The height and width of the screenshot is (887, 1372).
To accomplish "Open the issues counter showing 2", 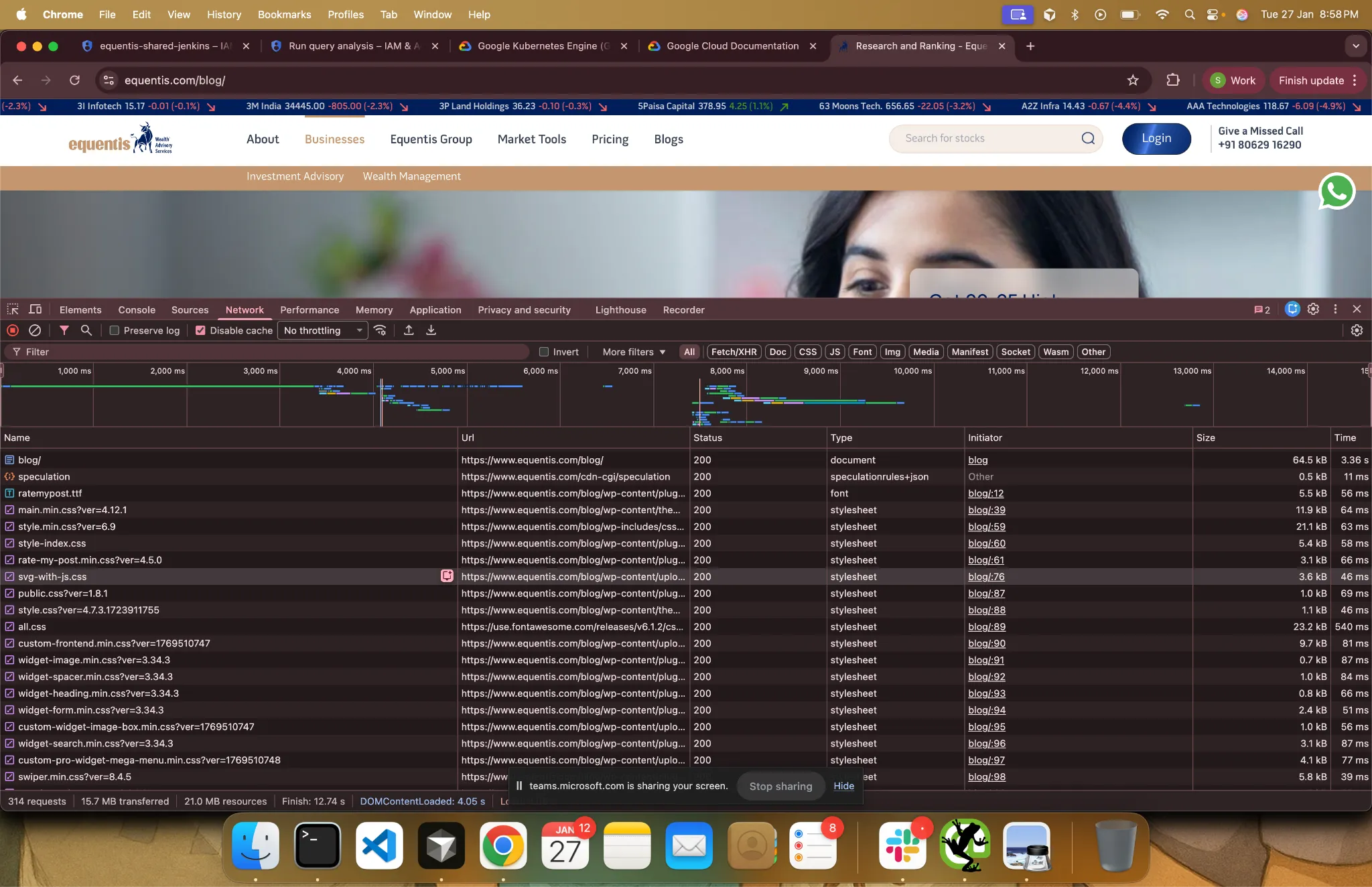I will coord(1262,310).
